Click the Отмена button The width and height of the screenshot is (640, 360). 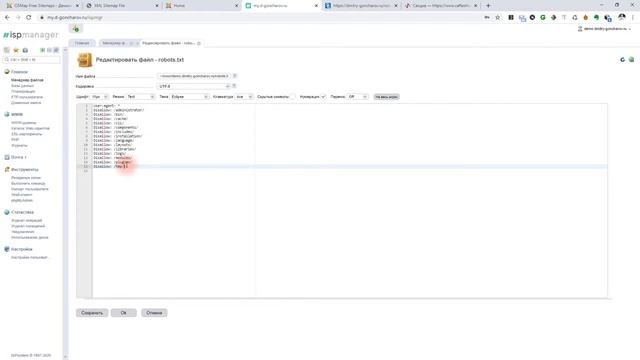[x=154, y=313]
